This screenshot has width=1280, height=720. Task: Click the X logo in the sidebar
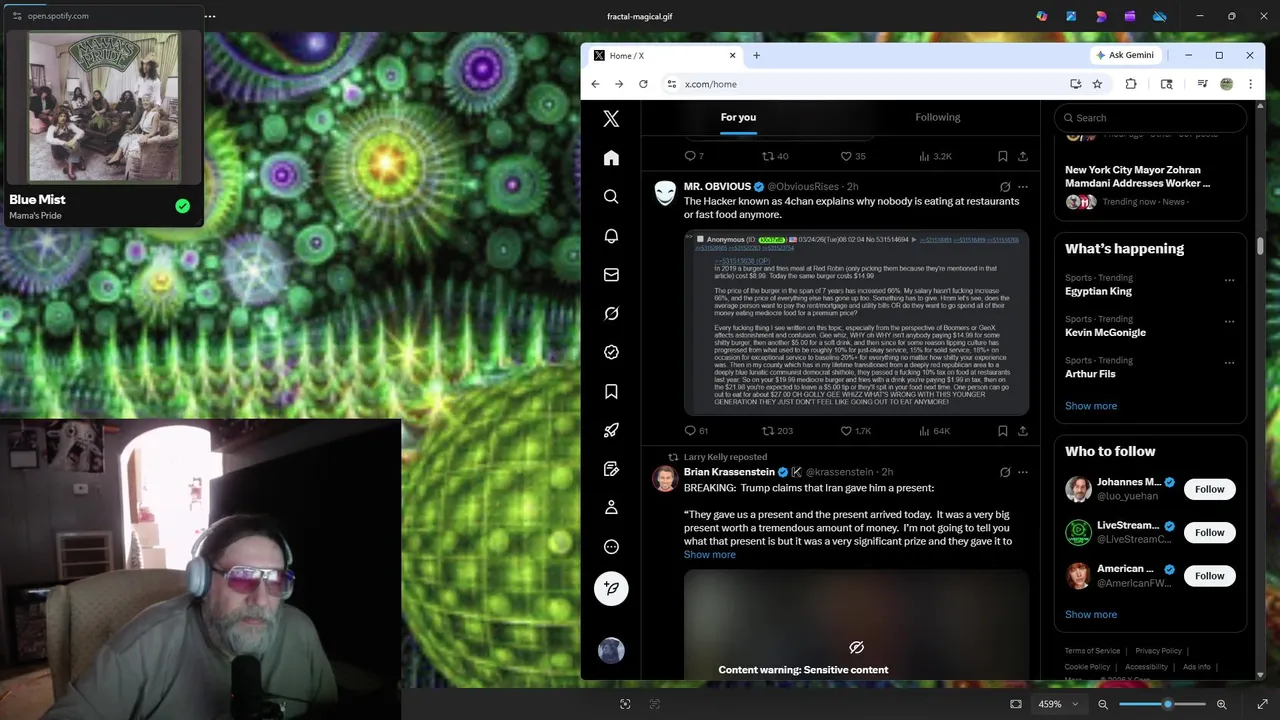pos(611,119)
